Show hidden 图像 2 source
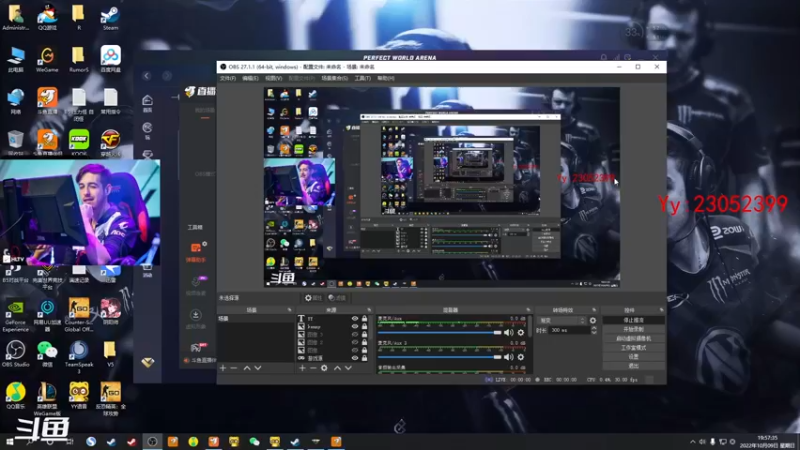Viewport: 800px width, 450px height. [355, 342]
